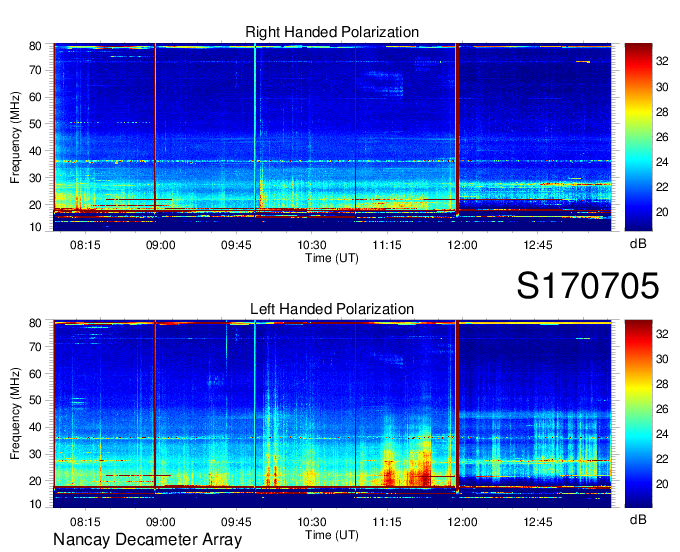Click 10:30 tick under Right Handed plot
The width and height of the screenshot is (680, 552).
311,245
